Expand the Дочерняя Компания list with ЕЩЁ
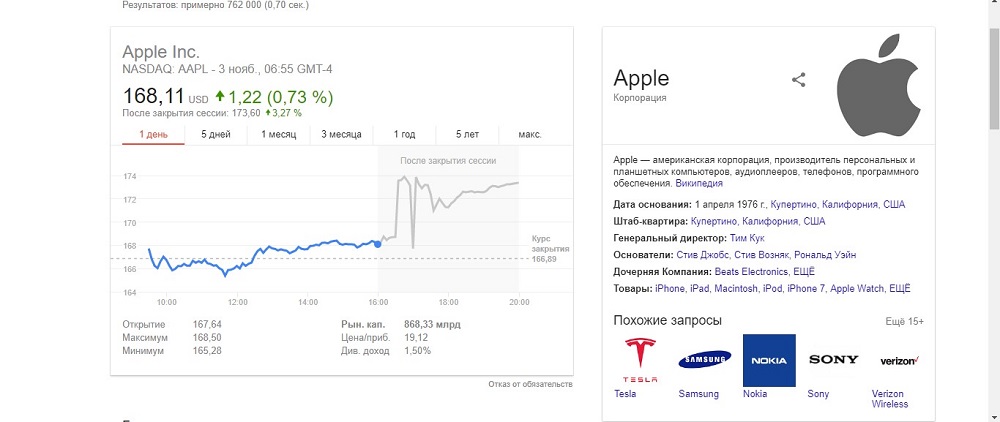 pos(805,272)
